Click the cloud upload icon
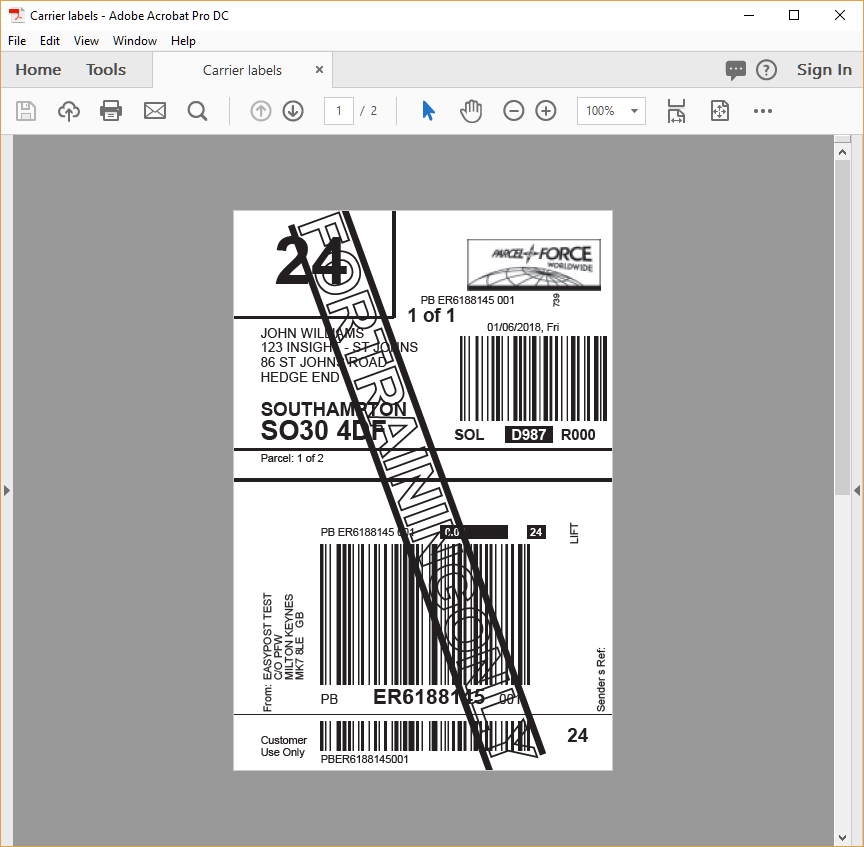This screenshot has height=847, width=864. click(x=69, y=111)
